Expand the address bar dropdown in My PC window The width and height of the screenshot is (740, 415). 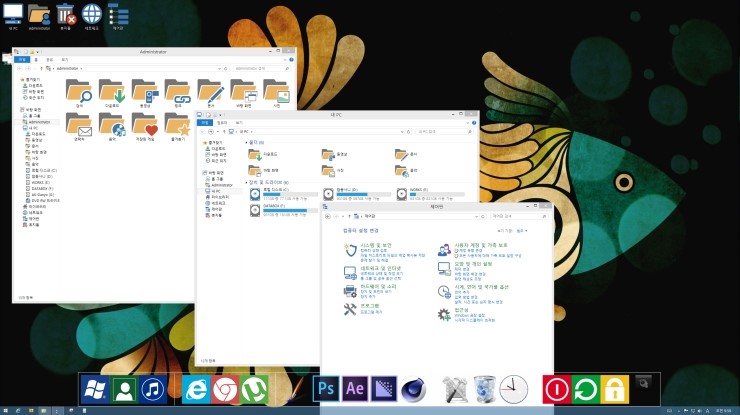(x=402, y=132)
